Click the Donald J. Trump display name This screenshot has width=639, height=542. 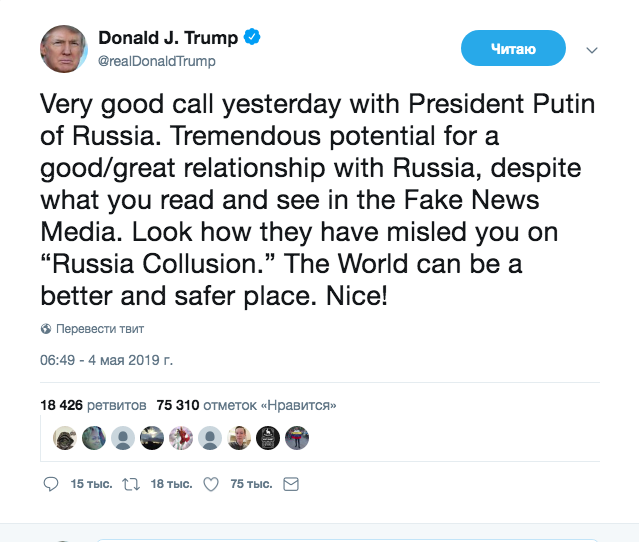pos(168,38)
